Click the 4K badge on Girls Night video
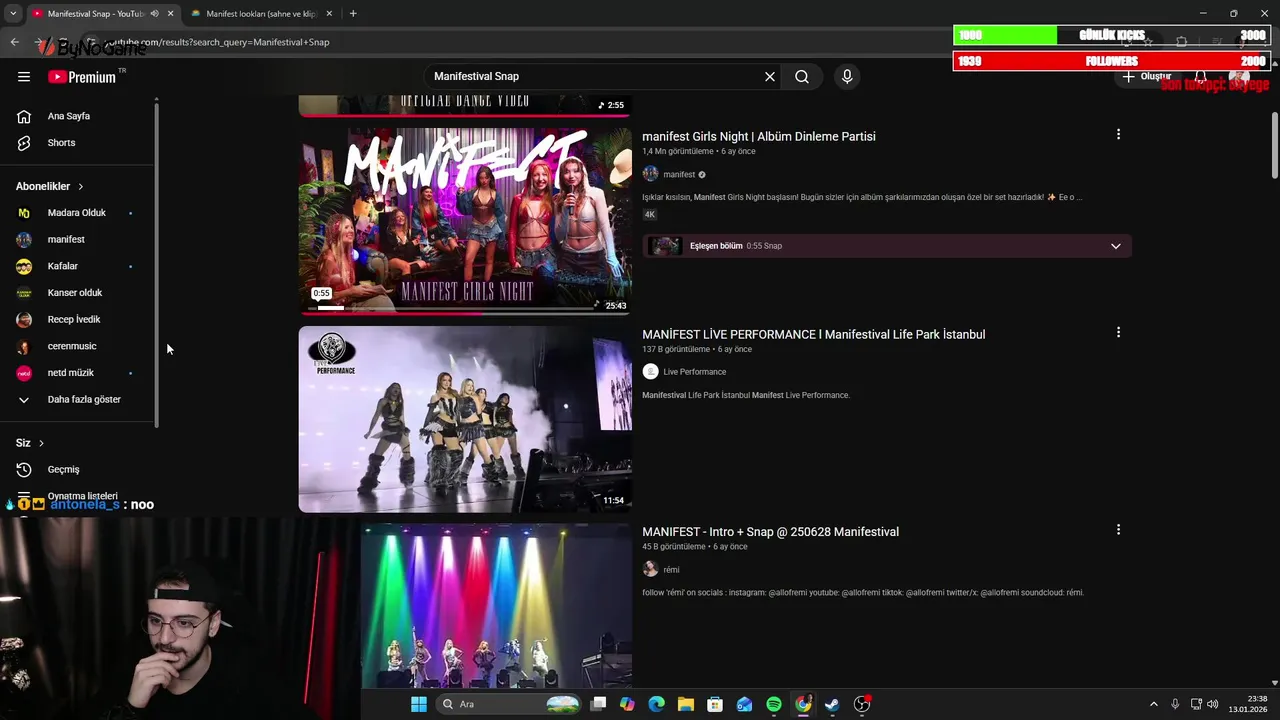The height and width of the screenshot is (720, 1280). [x=650, y=215]
